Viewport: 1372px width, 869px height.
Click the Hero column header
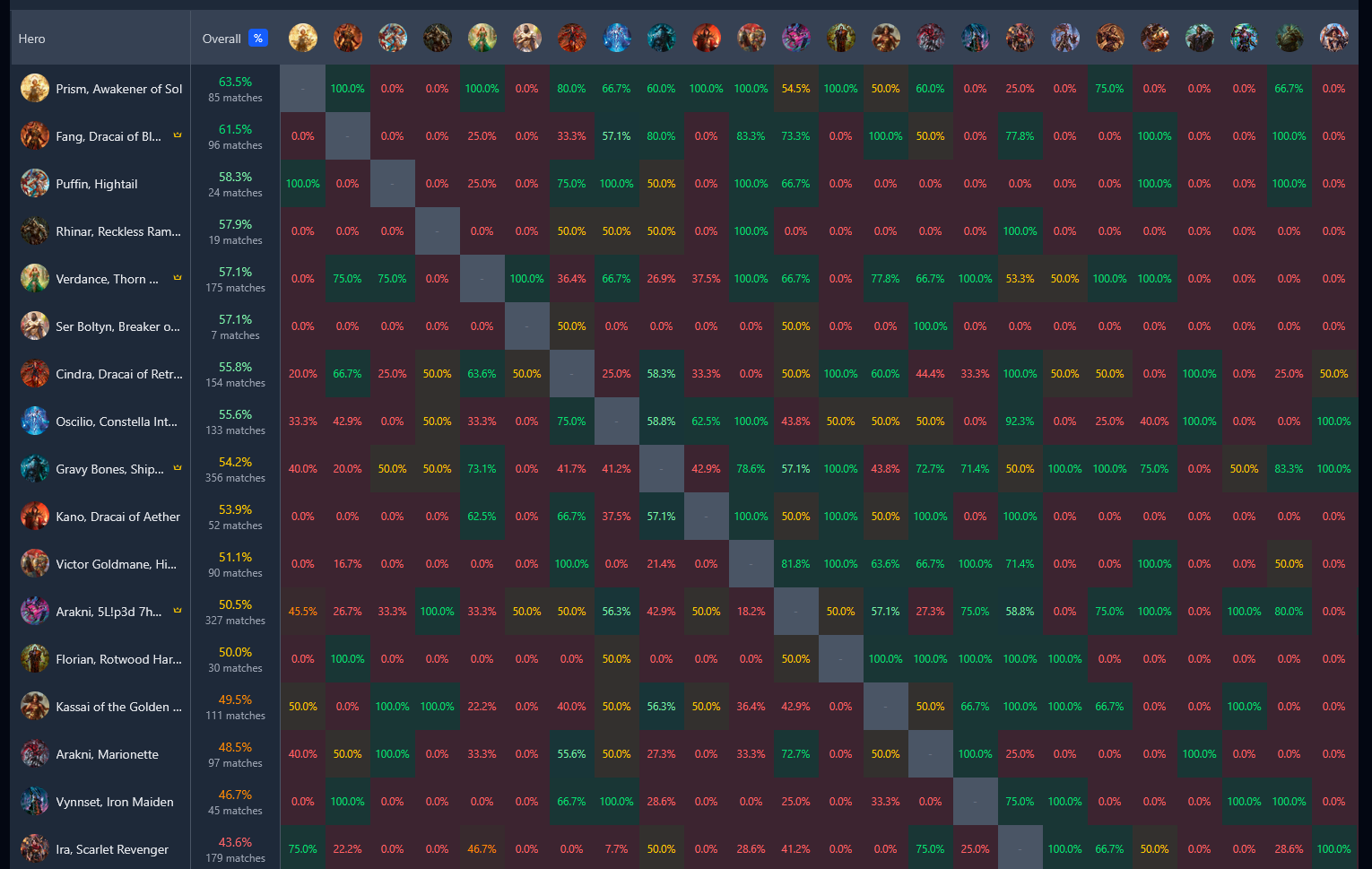(100, 39)
